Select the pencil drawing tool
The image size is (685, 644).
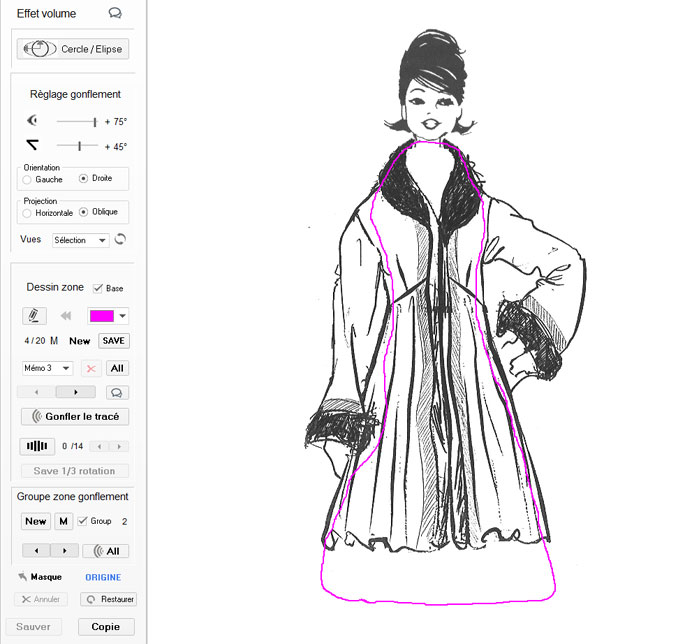point(34,315)
